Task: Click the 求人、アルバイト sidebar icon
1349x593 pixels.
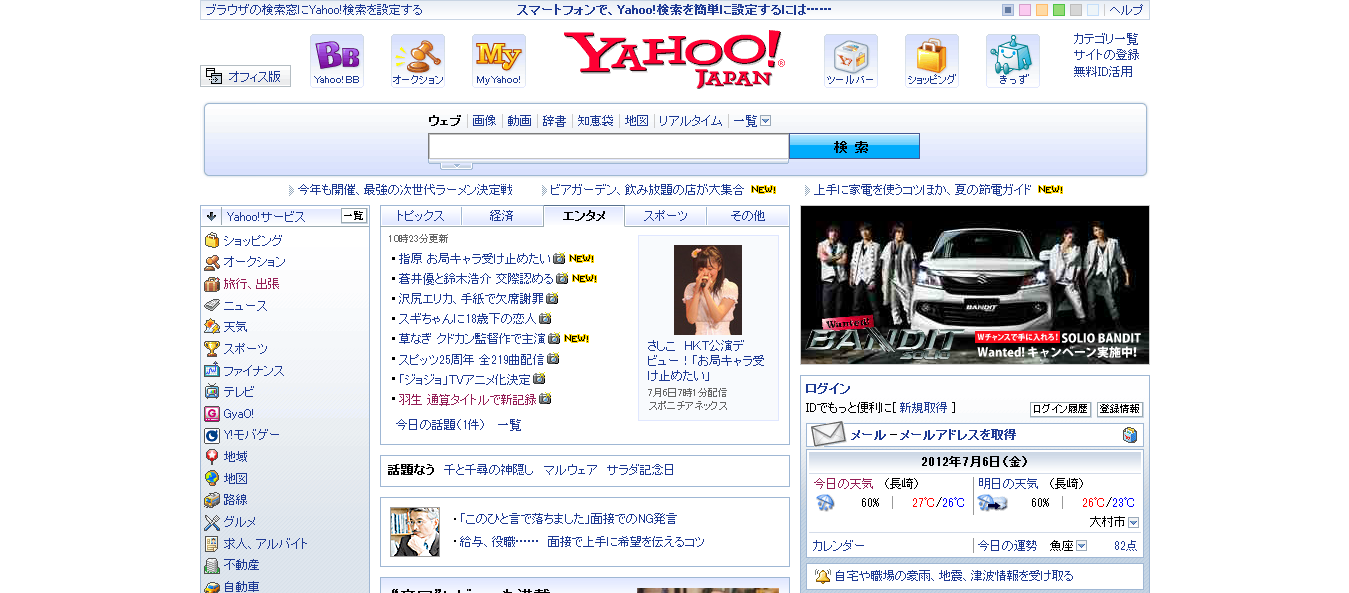Action: (x=212, y=544)
